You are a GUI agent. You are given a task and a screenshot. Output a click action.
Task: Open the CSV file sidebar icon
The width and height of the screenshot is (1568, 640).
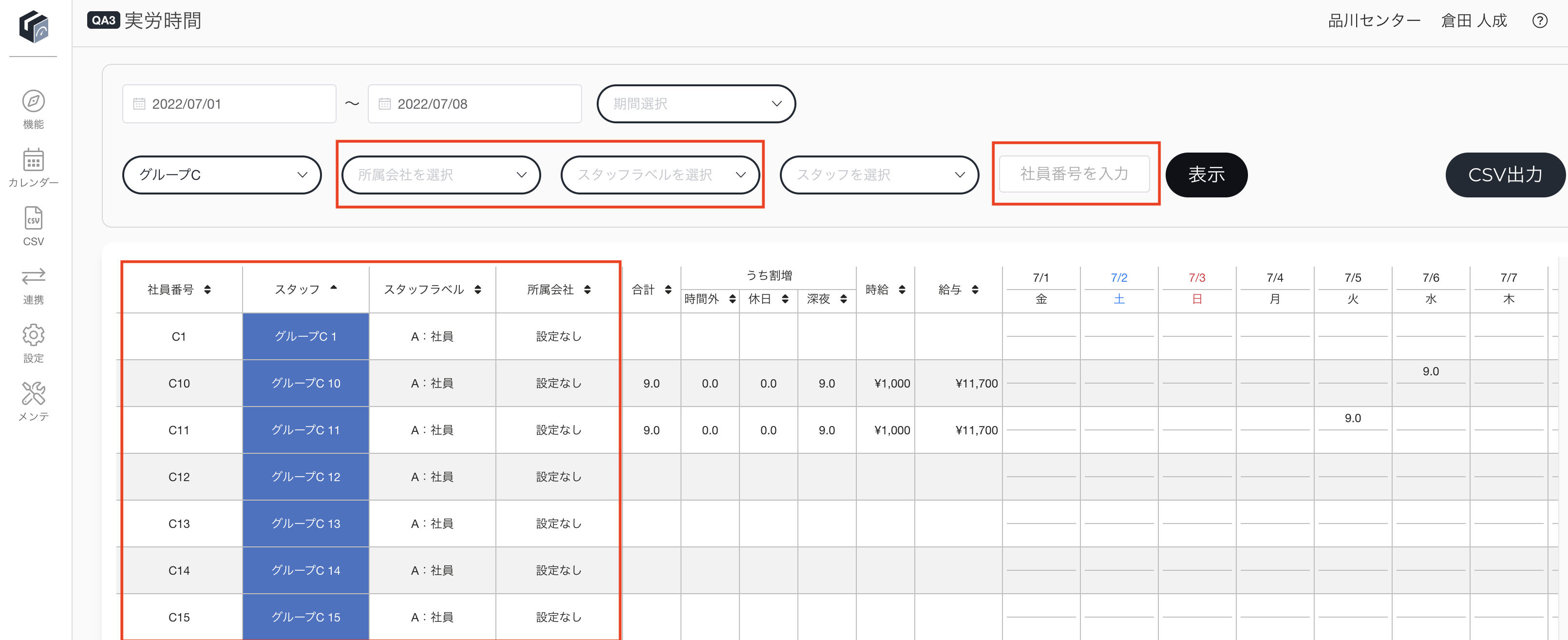point(34,218)
